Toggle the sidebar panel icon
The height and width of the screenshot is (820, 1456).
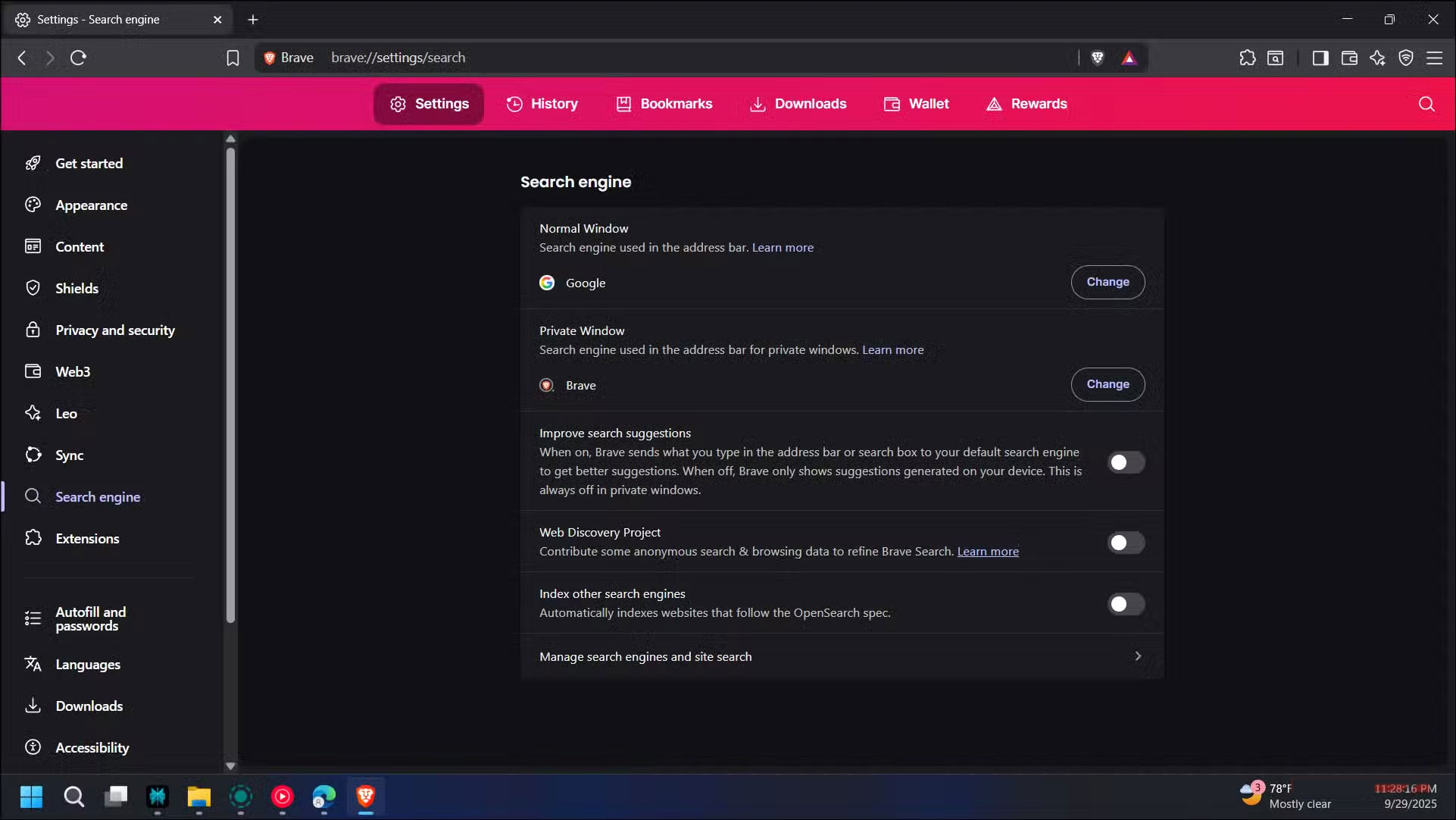[x=1320, y=58]
